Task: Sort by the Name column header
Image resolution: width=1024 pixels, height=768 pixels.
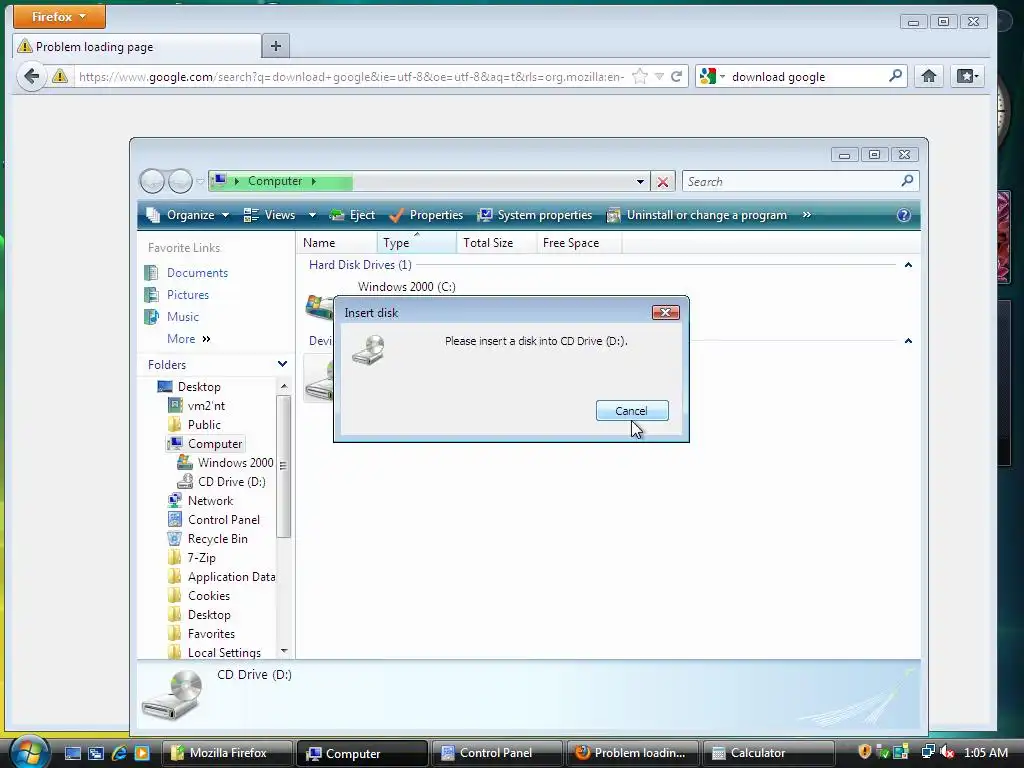Action: (x=336, y=243)
